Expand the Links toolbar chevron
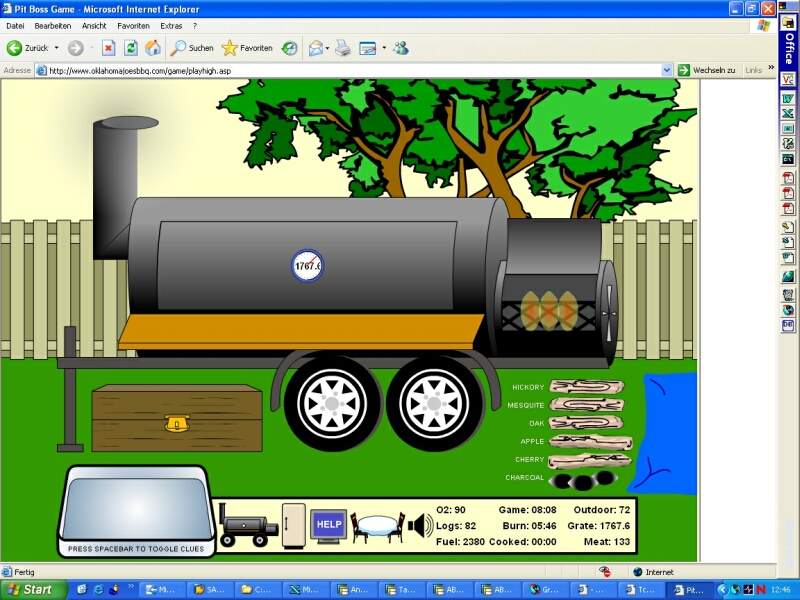 click(771, 67)
